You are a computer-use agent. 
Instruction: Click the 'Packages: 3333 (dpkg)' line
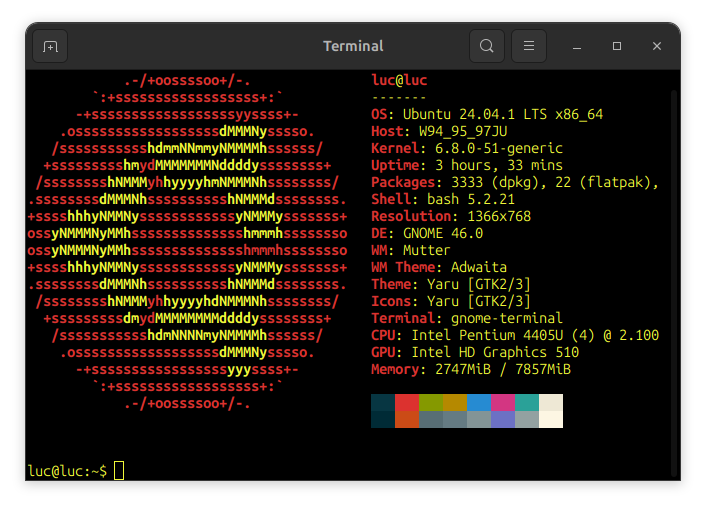pos(515,182)
